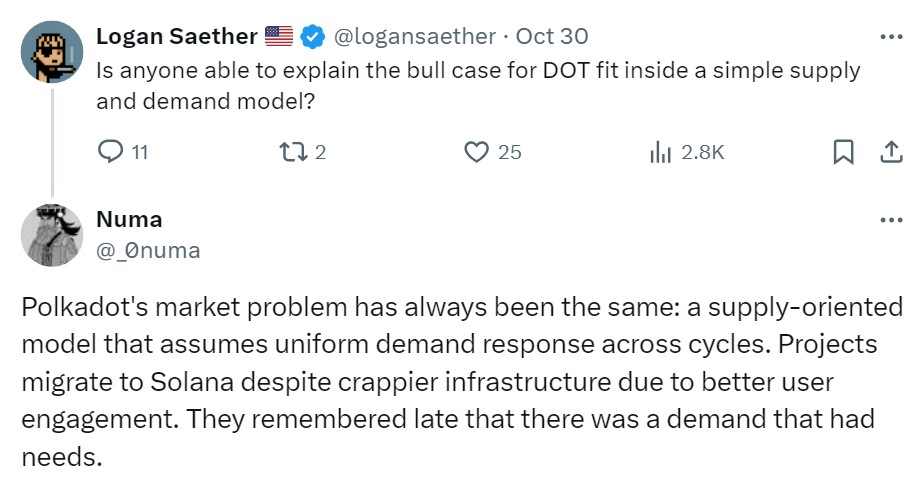917x485 pixels.
Task: Click the blue verified checkmark badge
Action: 312,37
